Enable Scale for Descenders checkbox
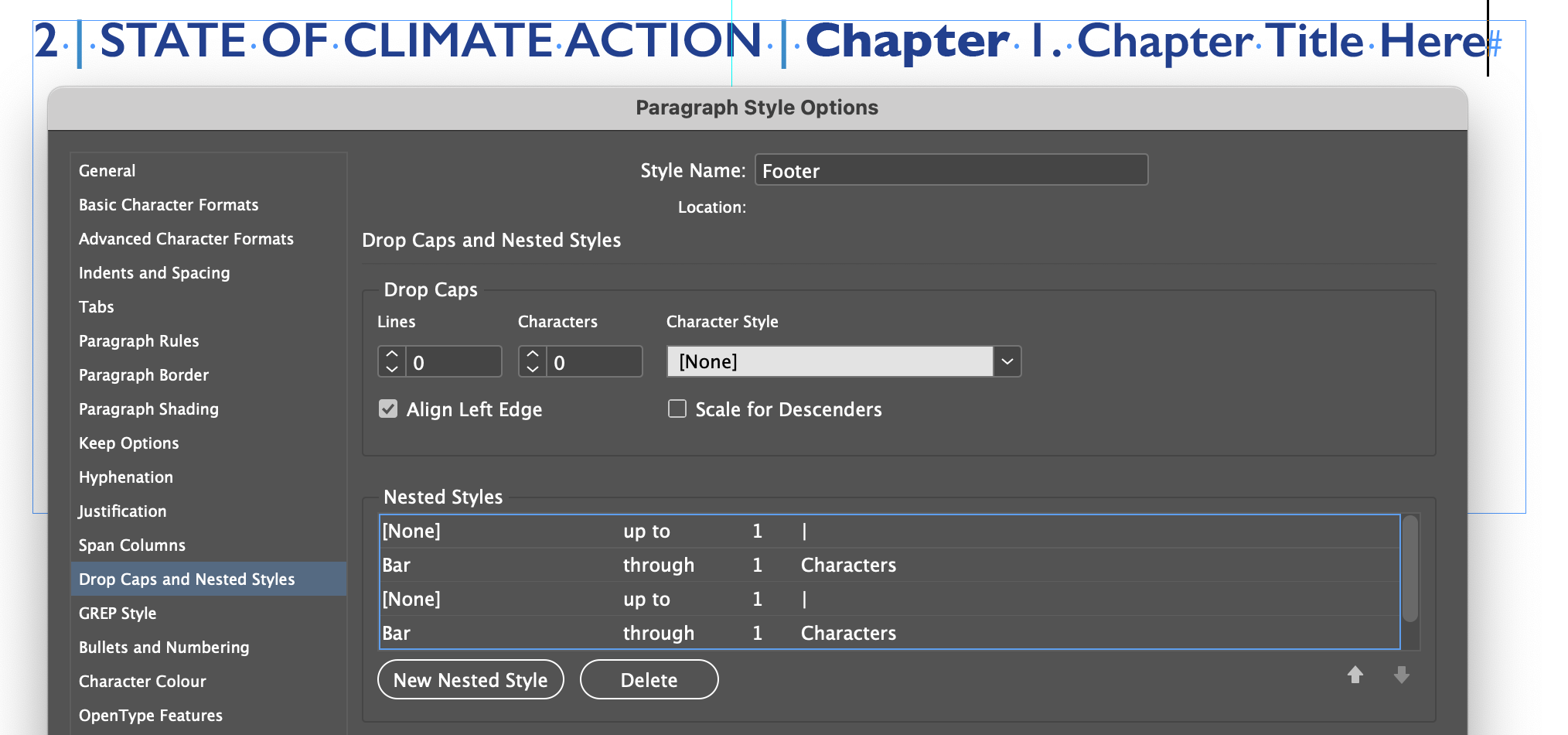Screen dimensions: 1568x735 coord(677,409)
